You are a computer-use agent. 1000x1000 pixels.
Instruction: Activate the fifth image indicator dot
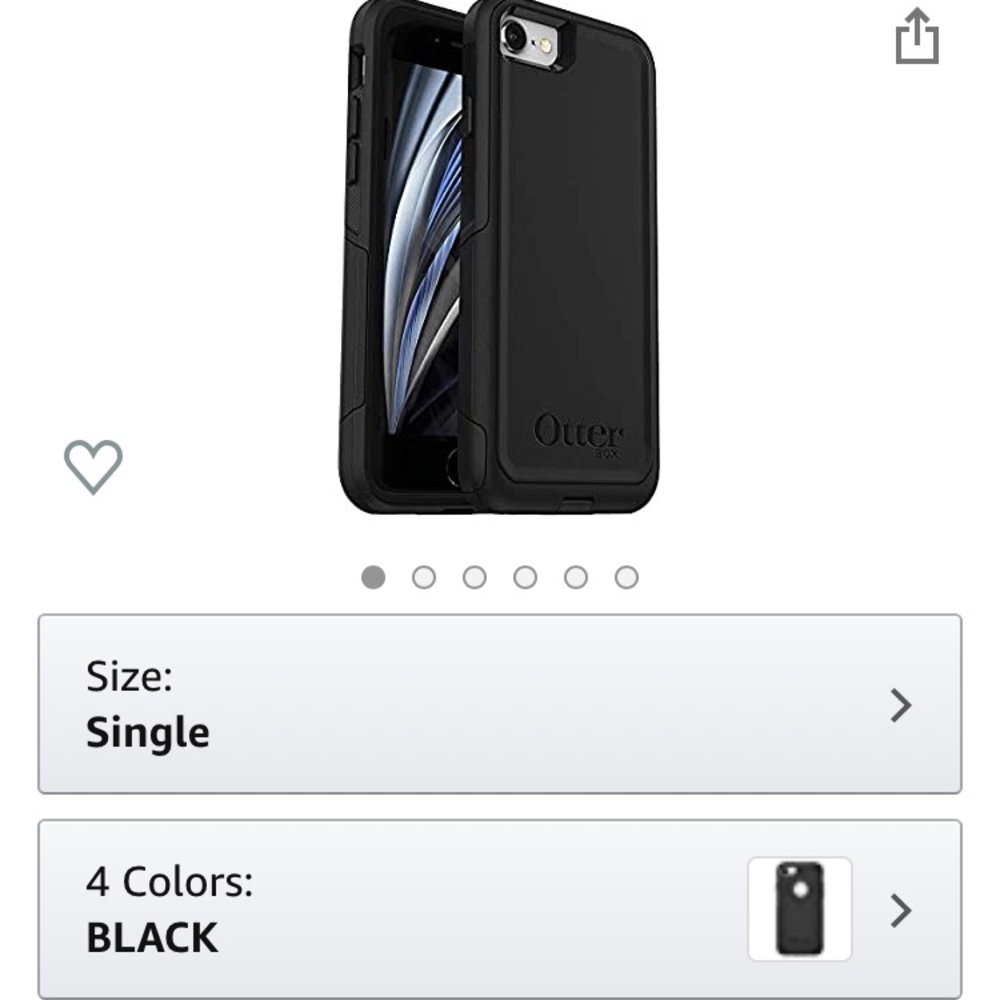[x=574, y=575]
